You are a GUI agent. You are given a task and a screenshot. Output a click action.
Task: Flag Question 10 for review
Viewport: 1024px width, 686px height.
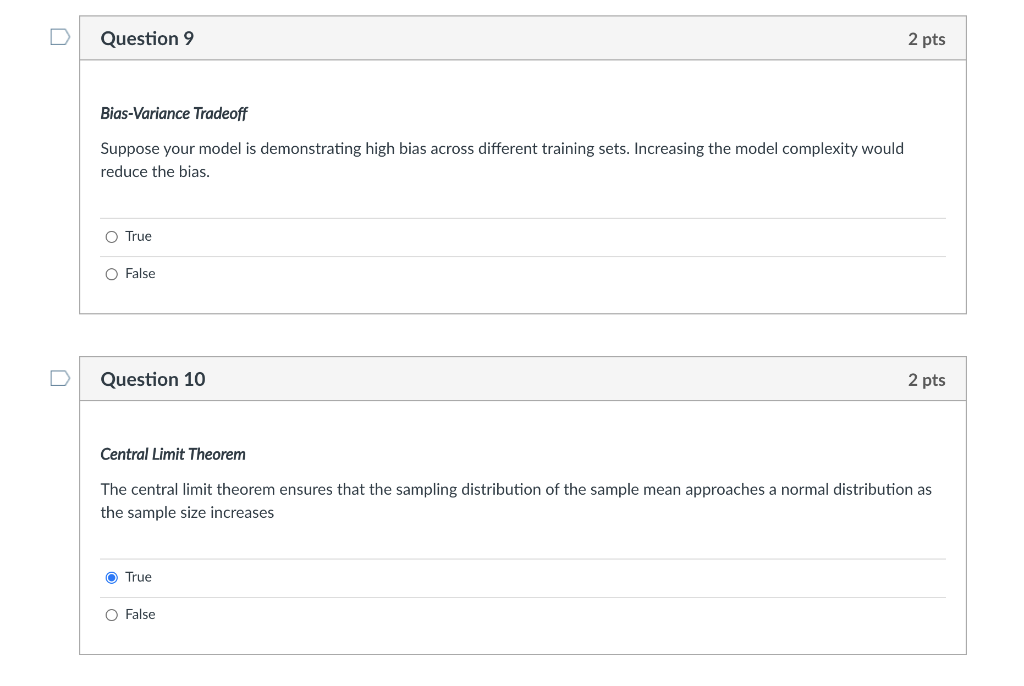61,379
